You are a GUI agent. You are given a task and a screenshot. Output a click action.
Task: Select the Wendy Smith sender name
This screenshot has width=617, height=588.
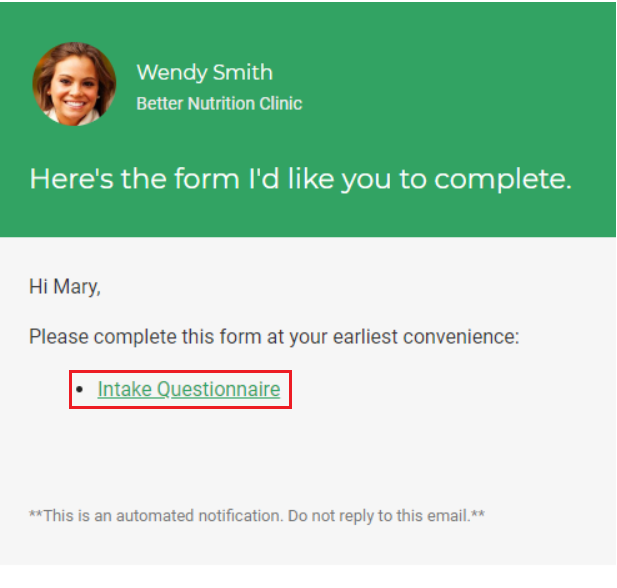point(205,72)
